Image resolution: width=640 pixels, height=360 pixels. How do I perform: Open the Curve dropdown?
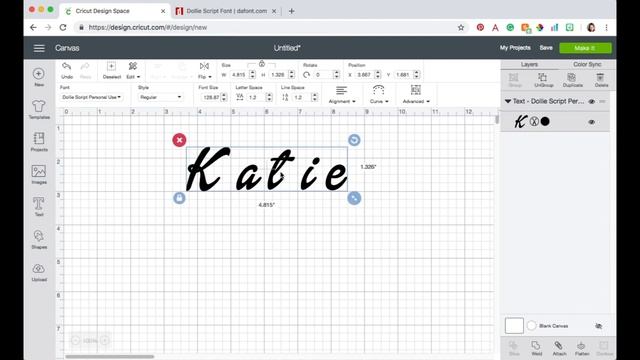click(x=379, y=95)
